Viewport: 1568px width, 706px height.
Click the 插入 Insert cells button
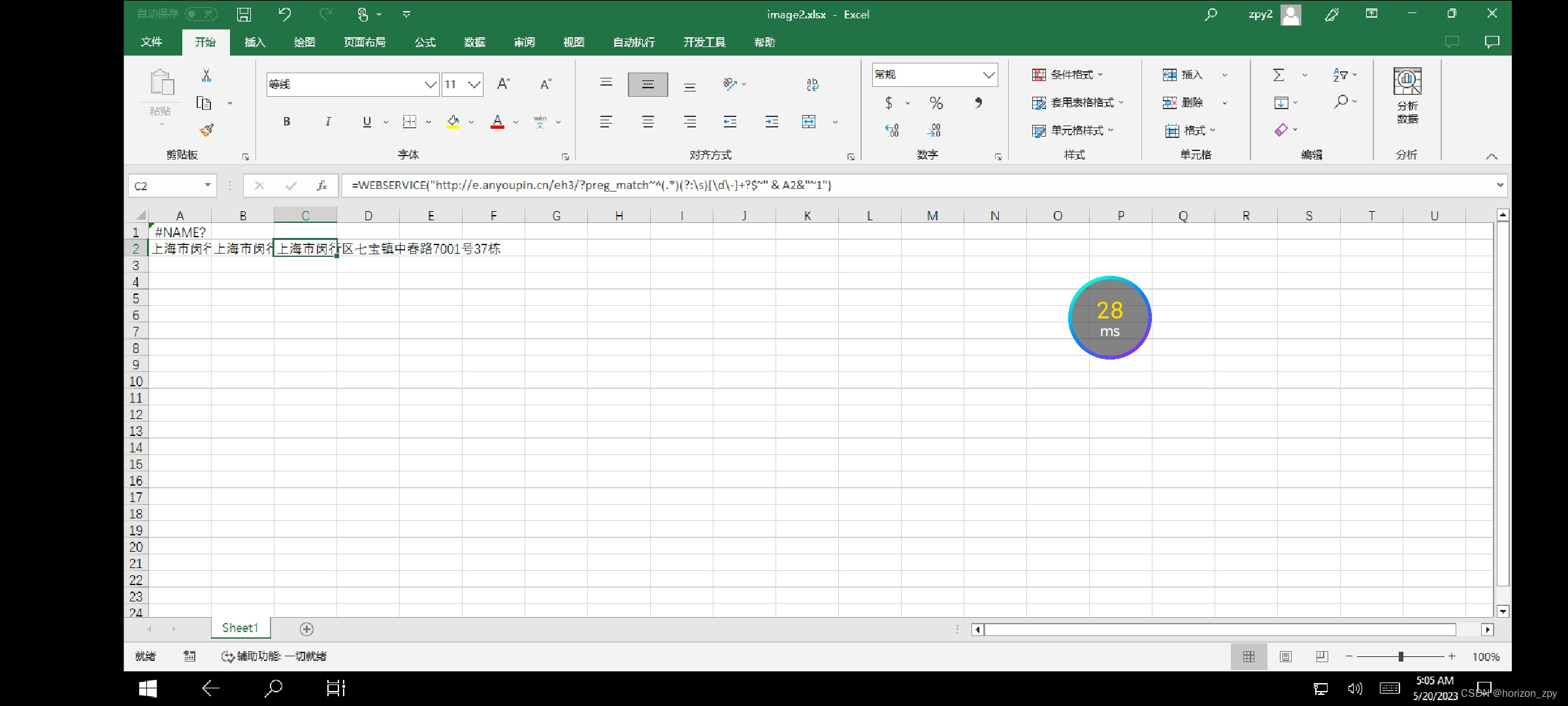pyautogui.click(x=1183, y=75)
